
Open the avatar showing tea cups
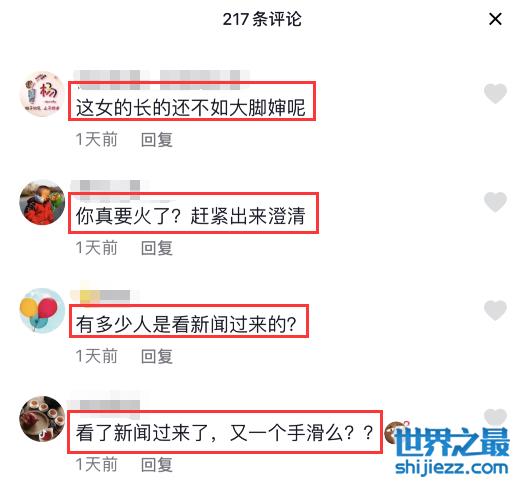[42, 419]
